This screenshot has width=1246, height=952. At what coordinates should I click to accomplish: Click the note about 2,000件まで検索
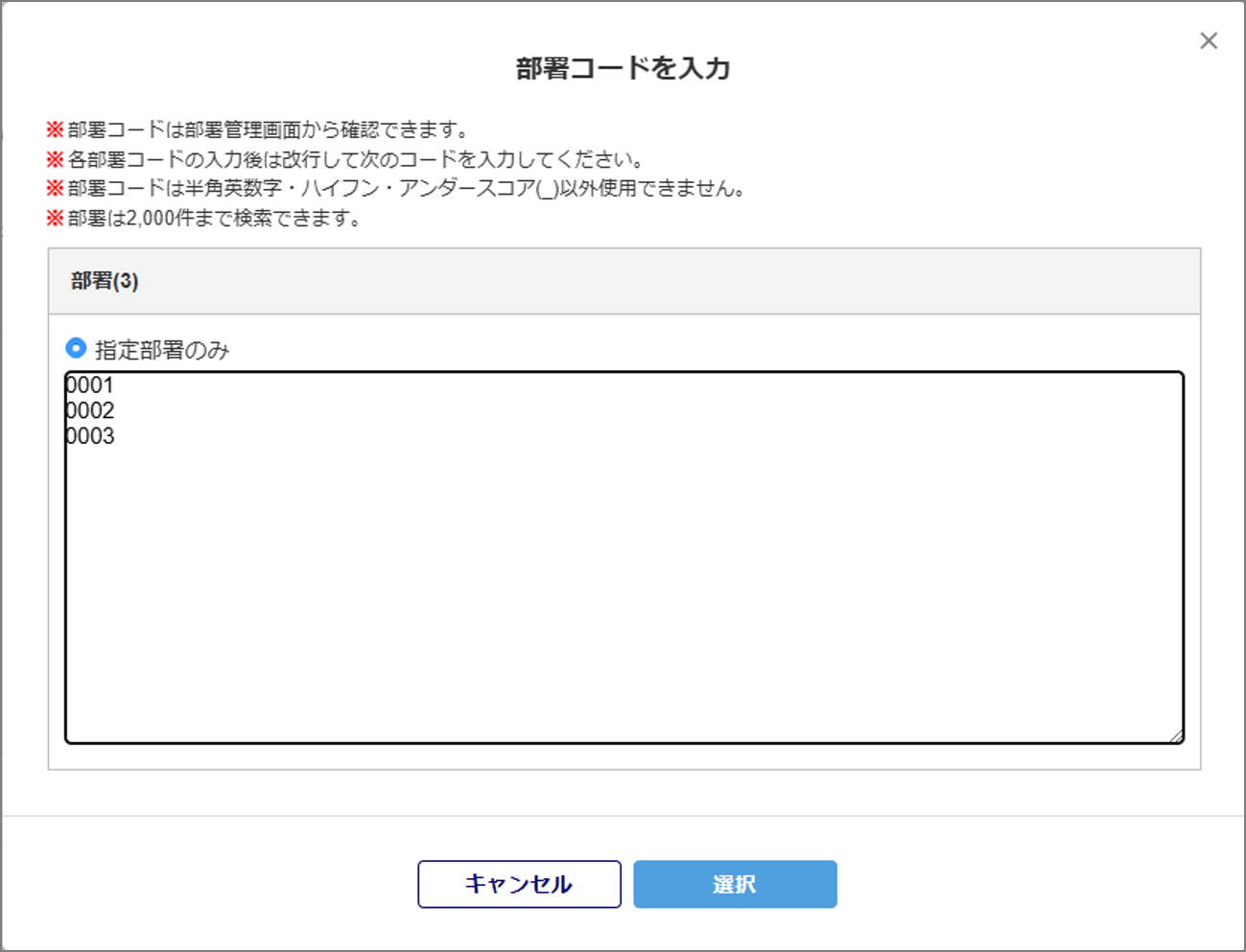click(x=204, y=219)
